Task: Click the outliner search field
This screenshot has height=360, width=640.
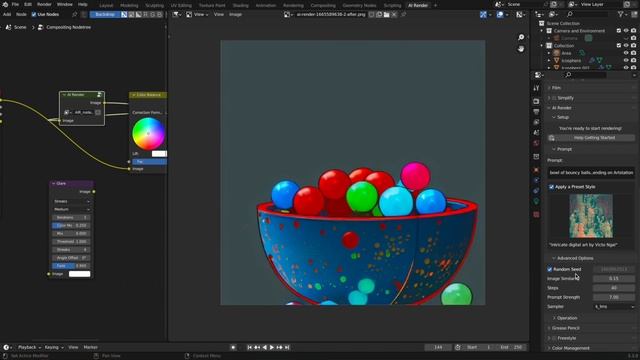Action: [588, 14]
